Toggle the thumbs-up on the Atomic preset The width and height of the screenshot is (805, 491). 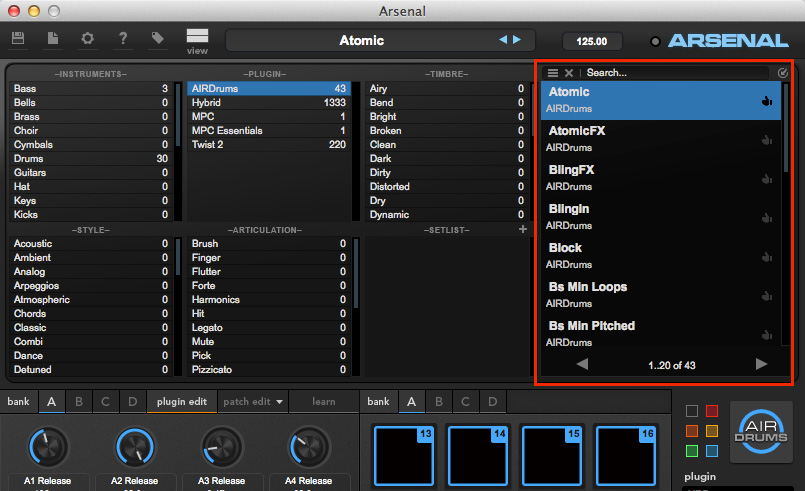click(x=766, y=101)
